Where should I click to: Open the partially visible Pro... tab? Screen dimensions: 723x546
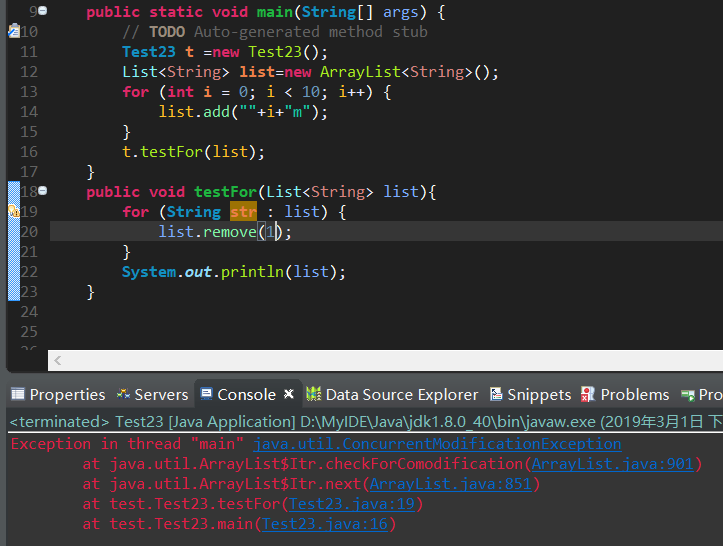click(x=701, y=395)
